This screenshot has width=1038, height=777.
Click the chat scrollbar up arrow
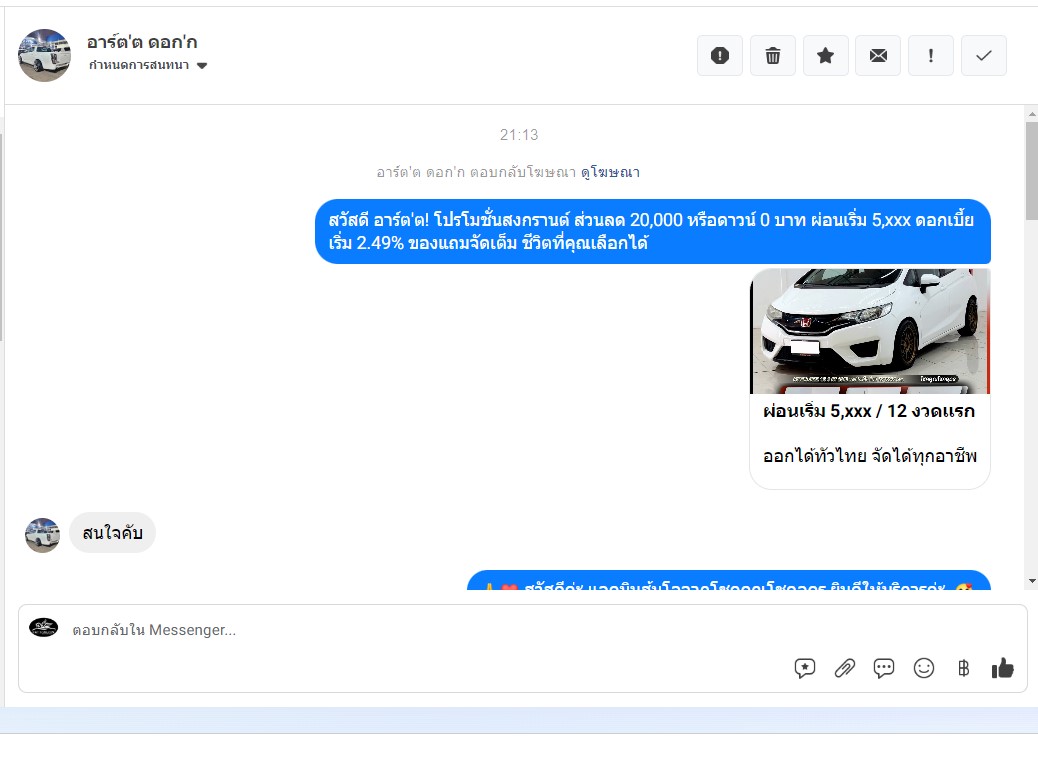[x=1032, y=114]
